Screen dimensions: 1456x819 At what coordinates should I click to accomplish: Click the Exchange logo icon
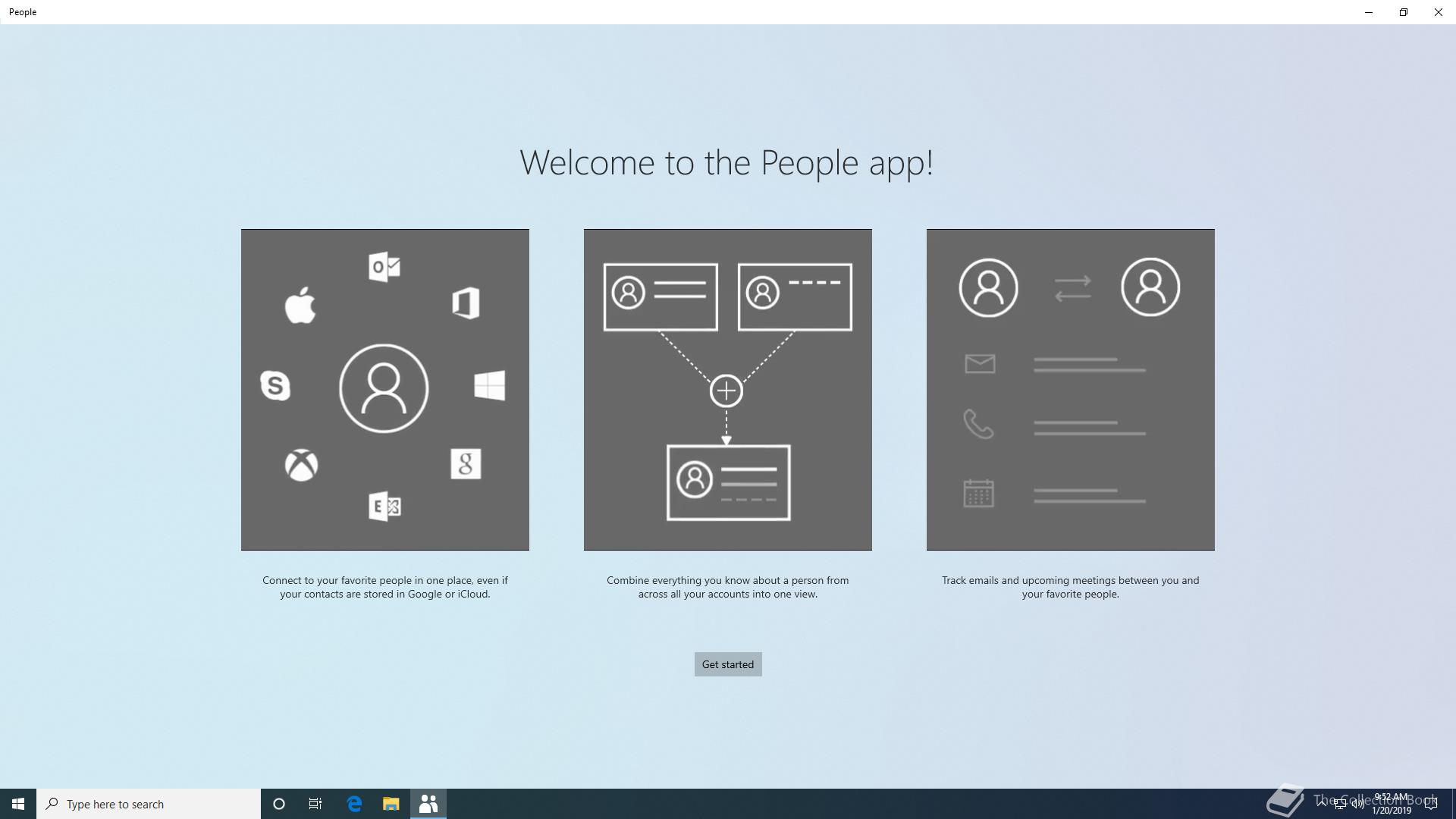coord(384,506)
